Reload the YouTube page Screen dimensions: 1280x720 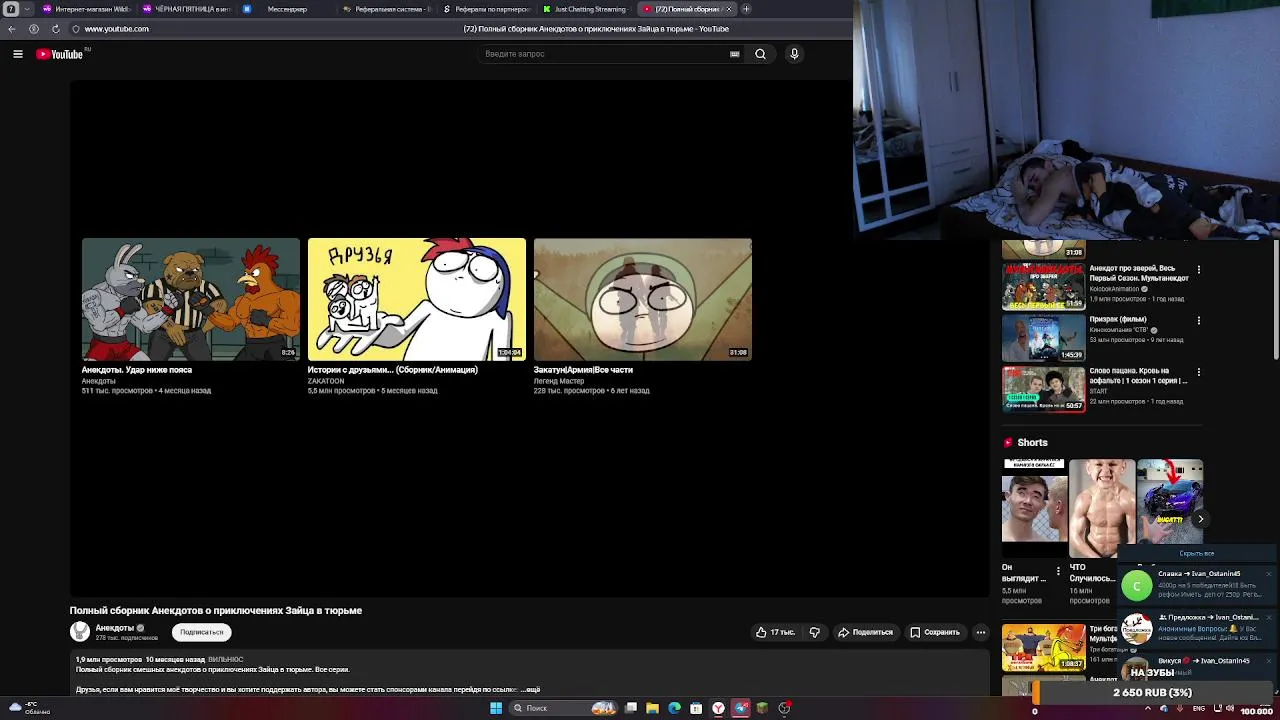pyautogui.click(x=55, y=29)
